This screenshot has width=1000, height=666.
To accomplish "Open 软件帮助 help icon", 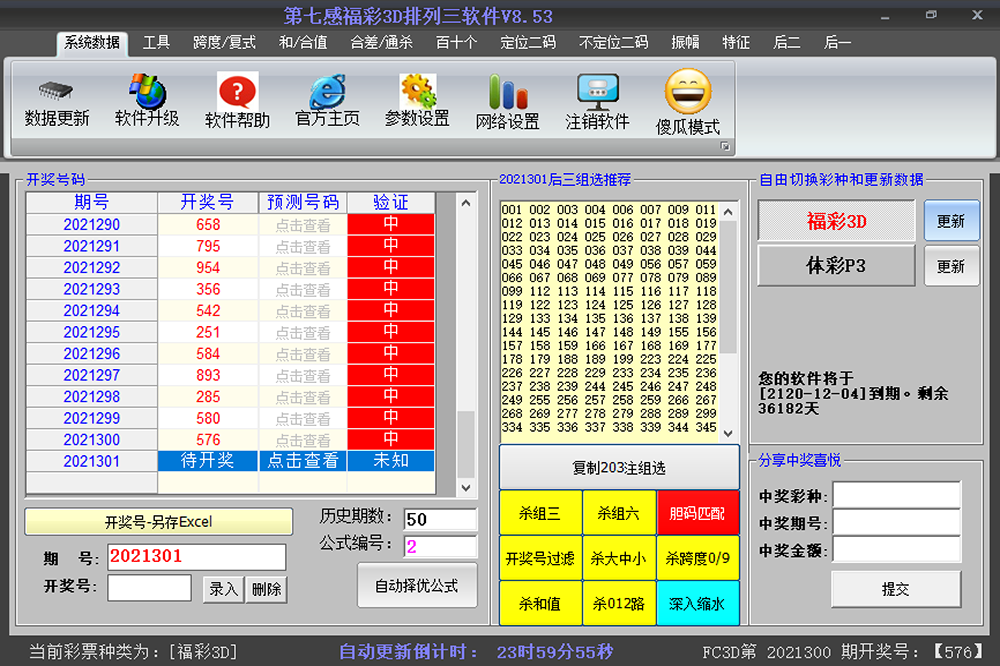I will coord(238,93).
